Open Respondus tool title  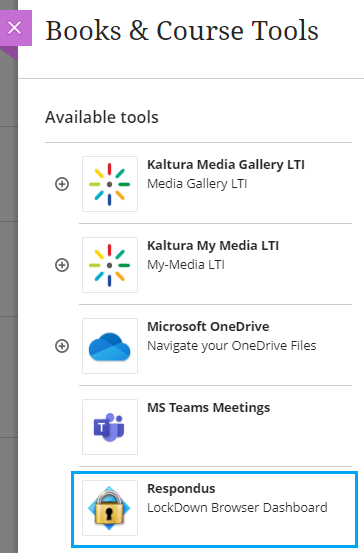tap(181, 489)
